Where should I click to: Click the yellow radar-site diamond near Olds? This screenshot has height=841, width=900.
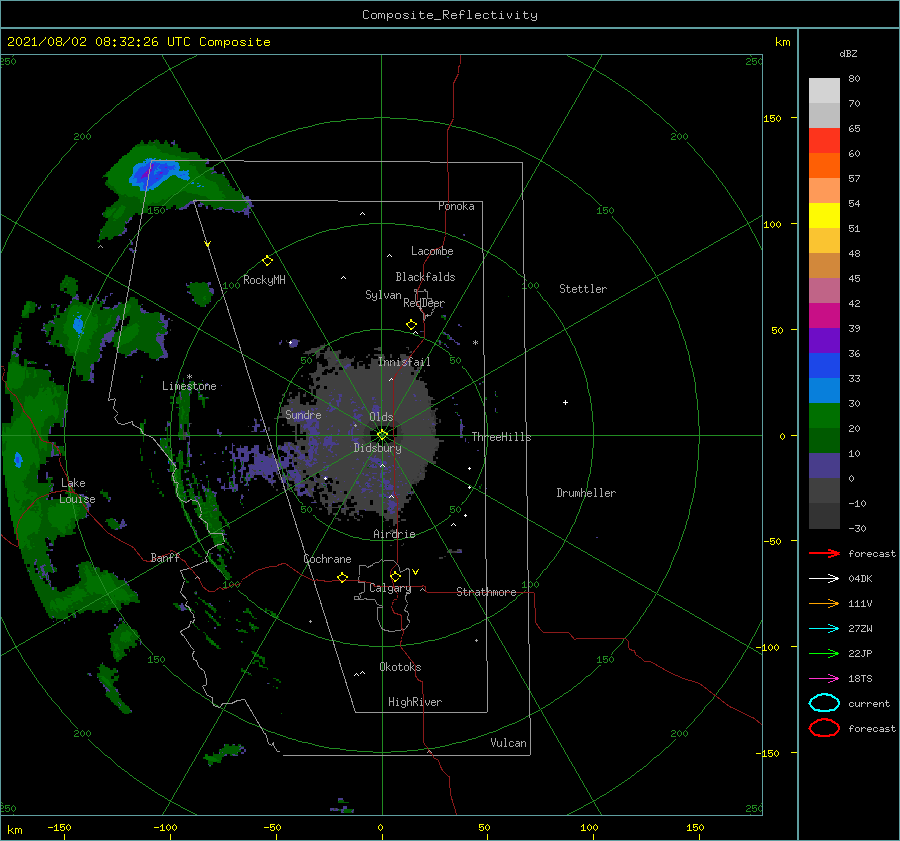point(382,435)
